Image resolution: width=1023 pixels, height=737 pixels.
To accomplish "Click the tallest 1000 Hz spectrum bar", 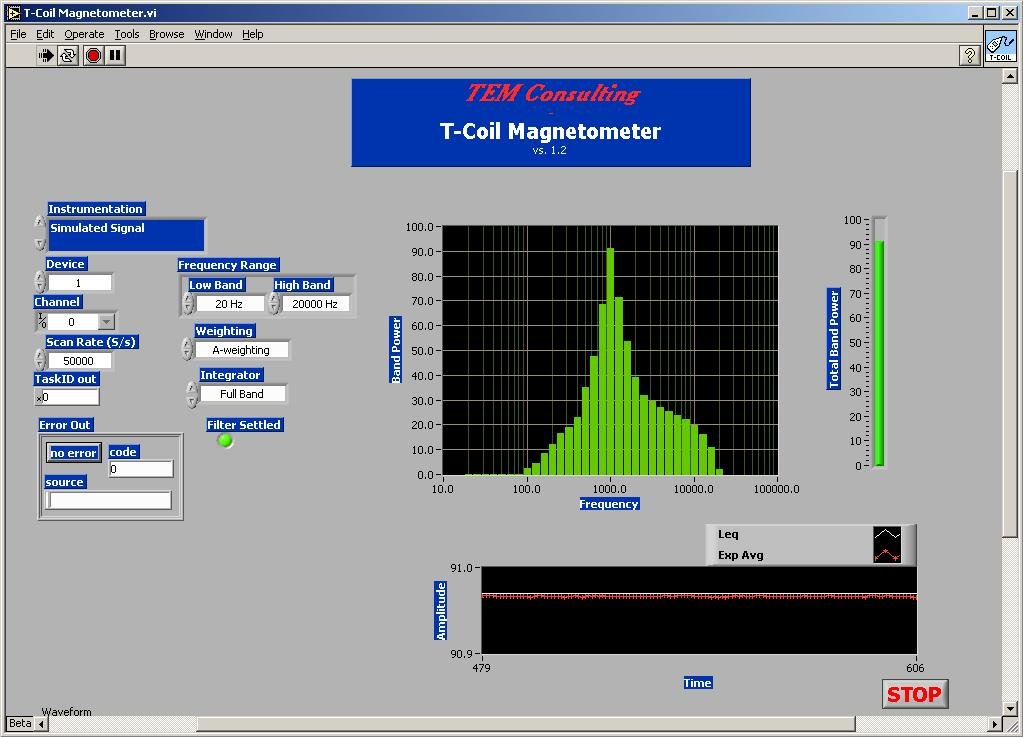I will pyautogui.click(x=610, y=361).
